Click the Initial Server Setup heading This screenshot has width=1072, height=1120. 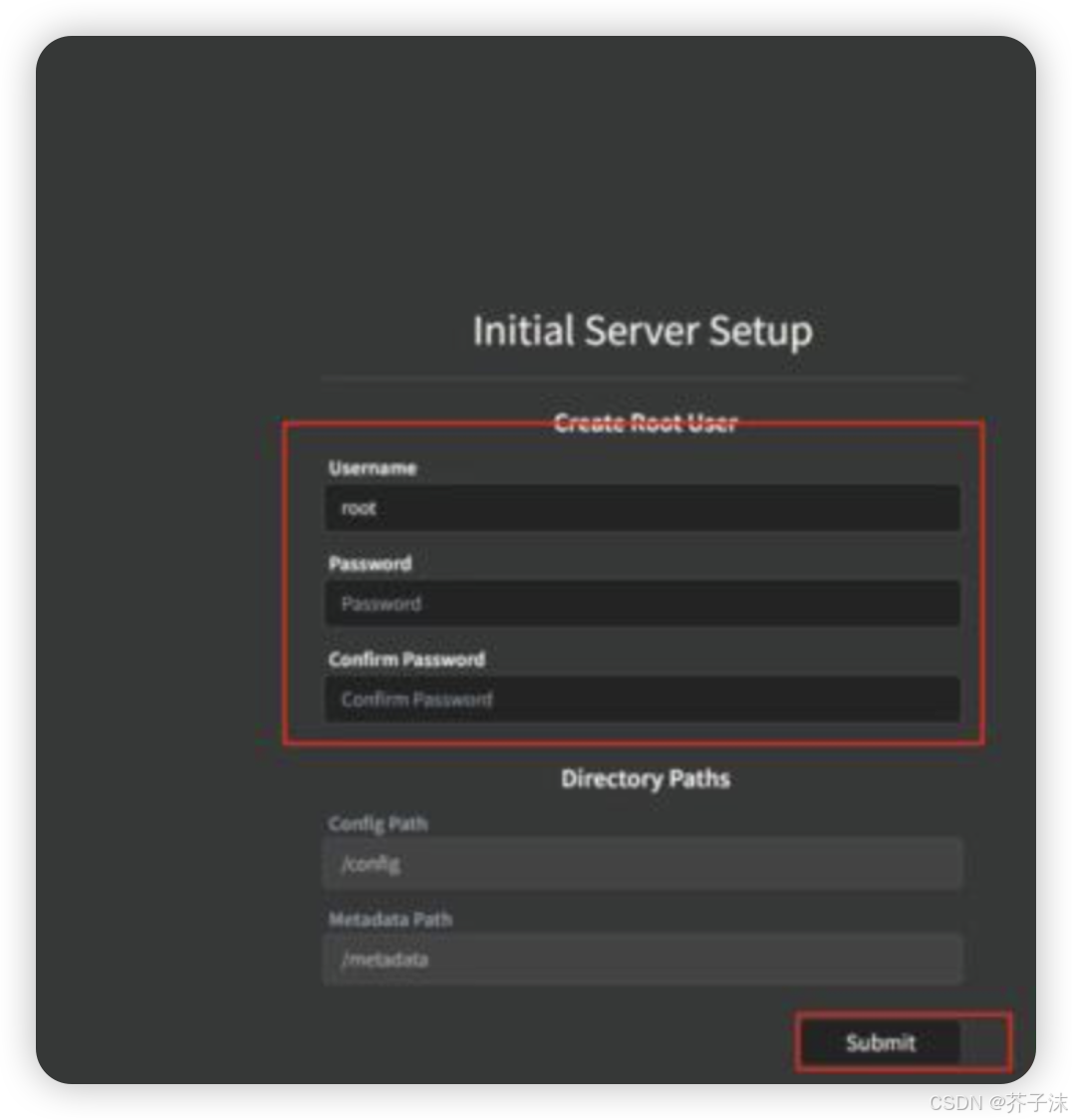click(x=643, y=332)
